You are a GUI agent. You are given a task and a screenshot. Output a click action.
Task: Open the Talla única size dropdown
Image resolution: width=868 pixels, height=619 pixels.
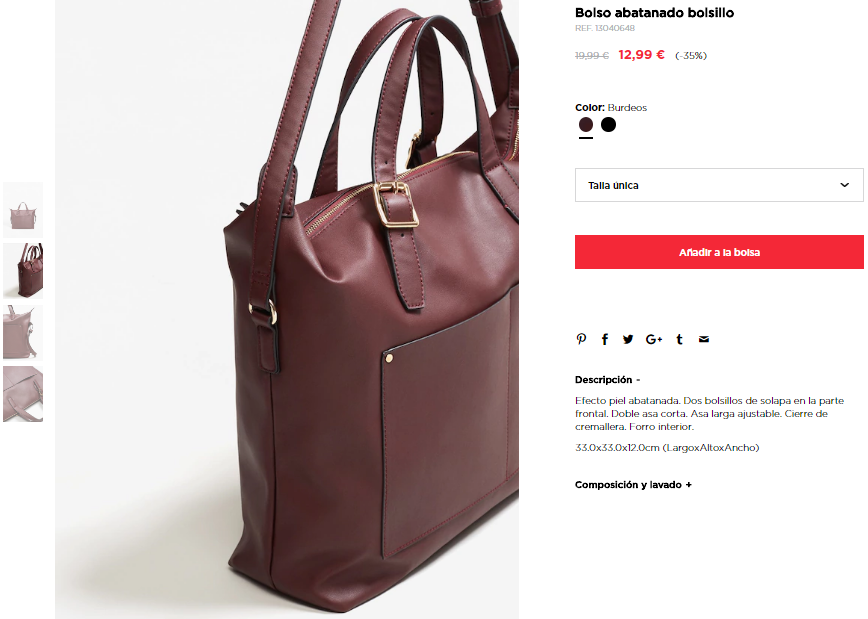719,185
